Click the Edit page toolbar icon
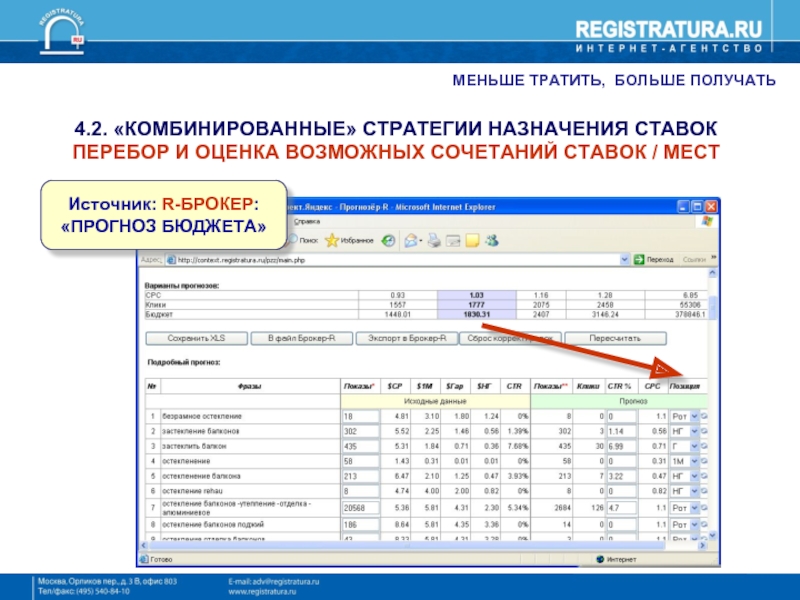This screenshot has width=800, height=600. point(453,240)
